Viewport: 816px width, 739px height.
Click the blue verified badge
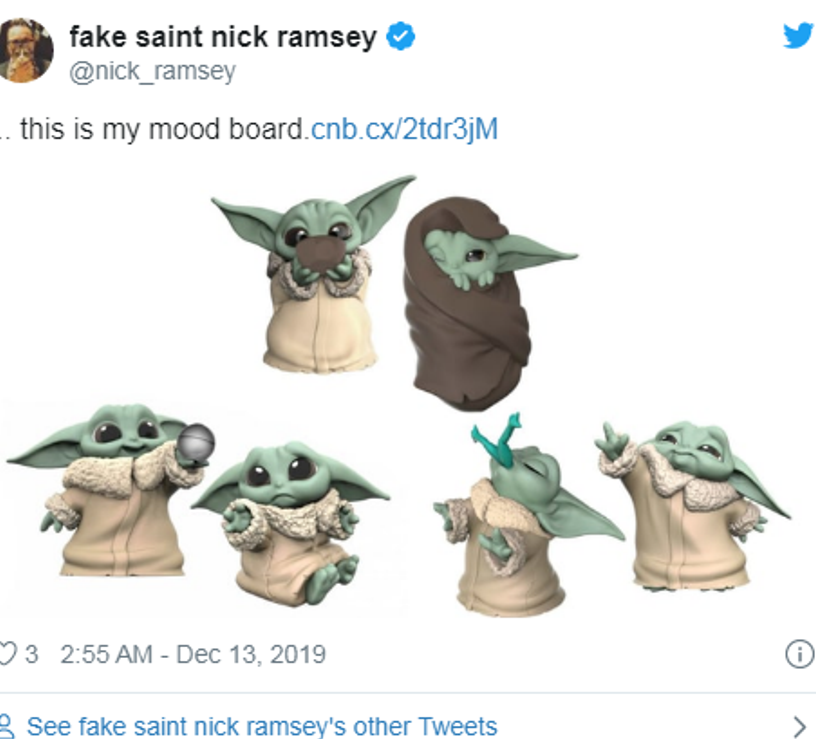pos(401,37)
